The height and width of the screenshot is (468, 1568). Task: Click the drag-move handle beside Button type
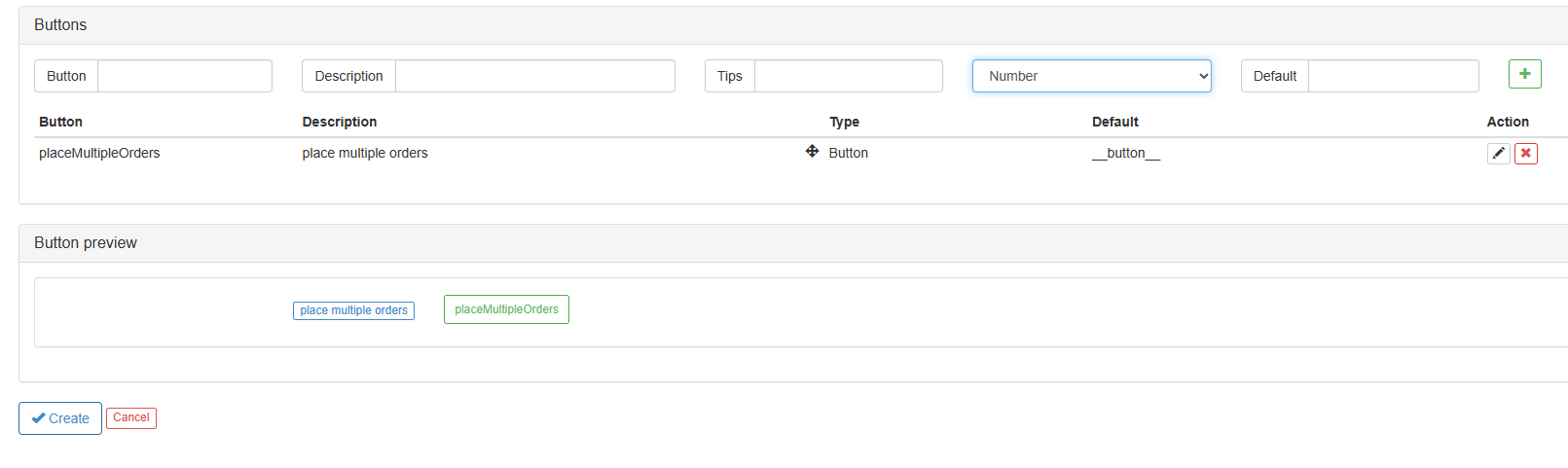point(812,151)
